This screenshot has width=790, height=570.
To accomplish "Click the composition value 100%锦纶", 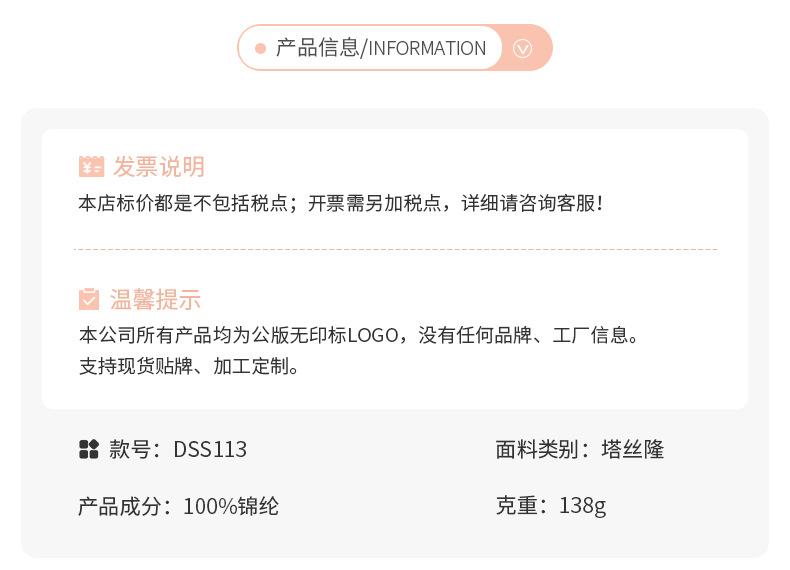I will click(230, 506).
